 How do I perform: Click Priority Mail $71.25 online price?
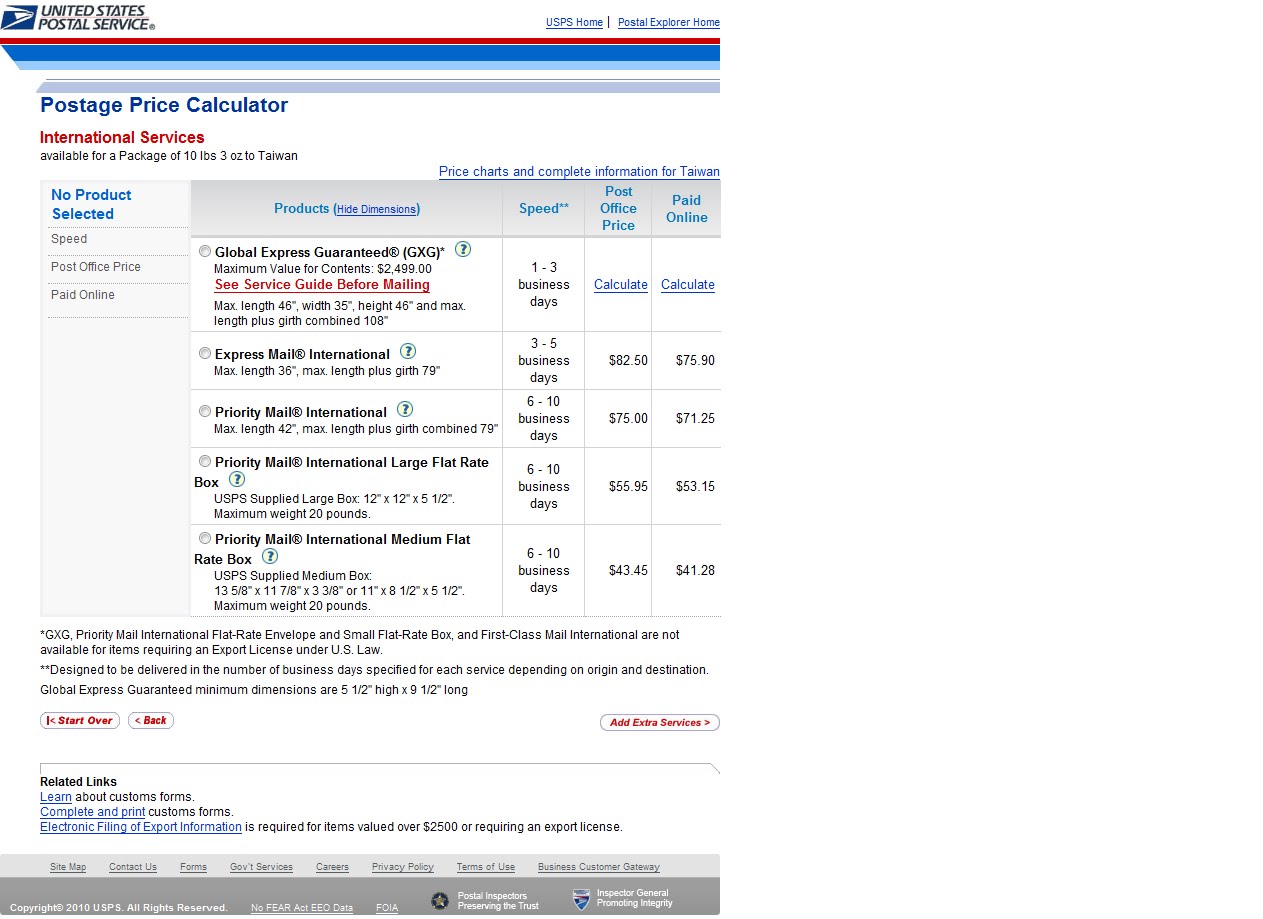pos(695,418)
